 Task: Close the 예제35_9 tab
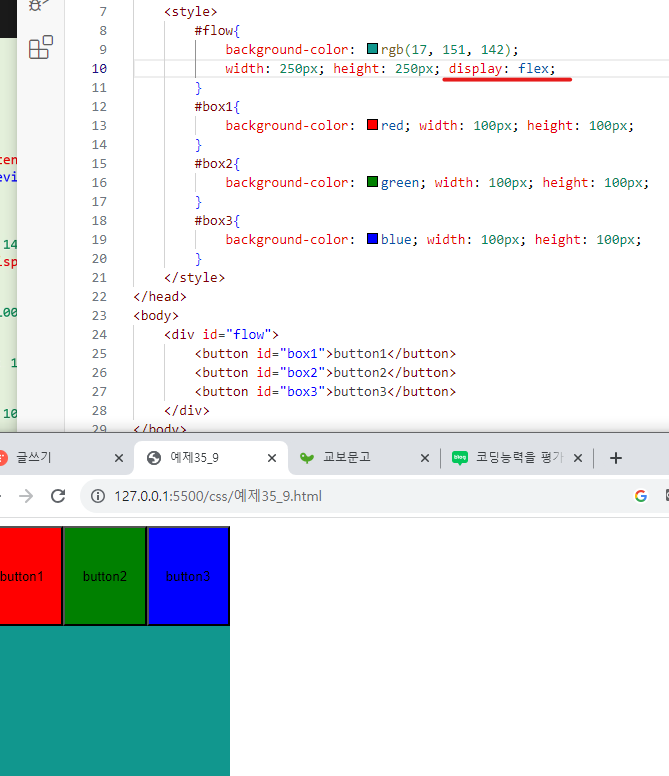[272, 458]
